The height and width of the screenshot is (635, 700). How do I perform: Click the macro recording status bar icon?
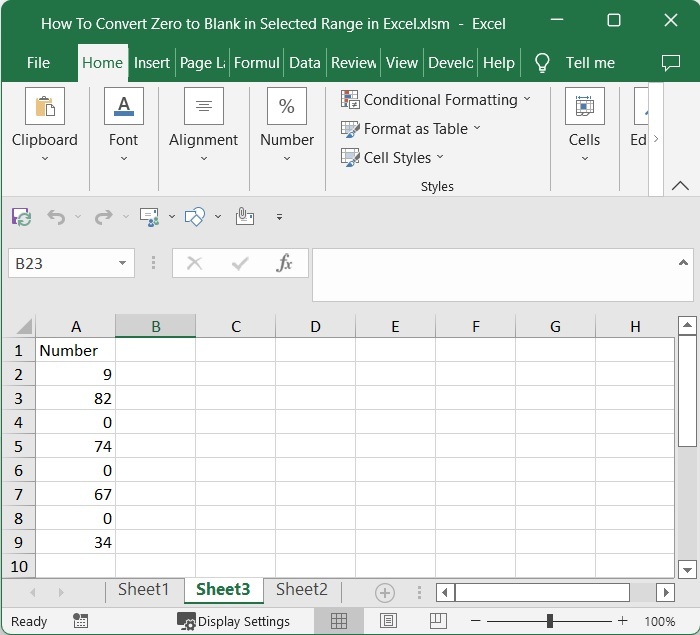click(80, 621)
